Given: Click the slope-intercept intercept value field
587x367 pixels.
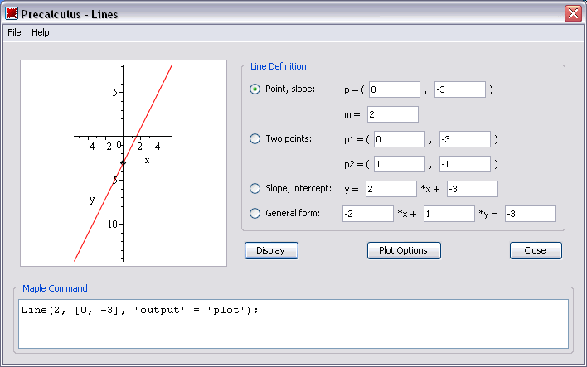Looking at the screenshot, I should tap(472, 189).
